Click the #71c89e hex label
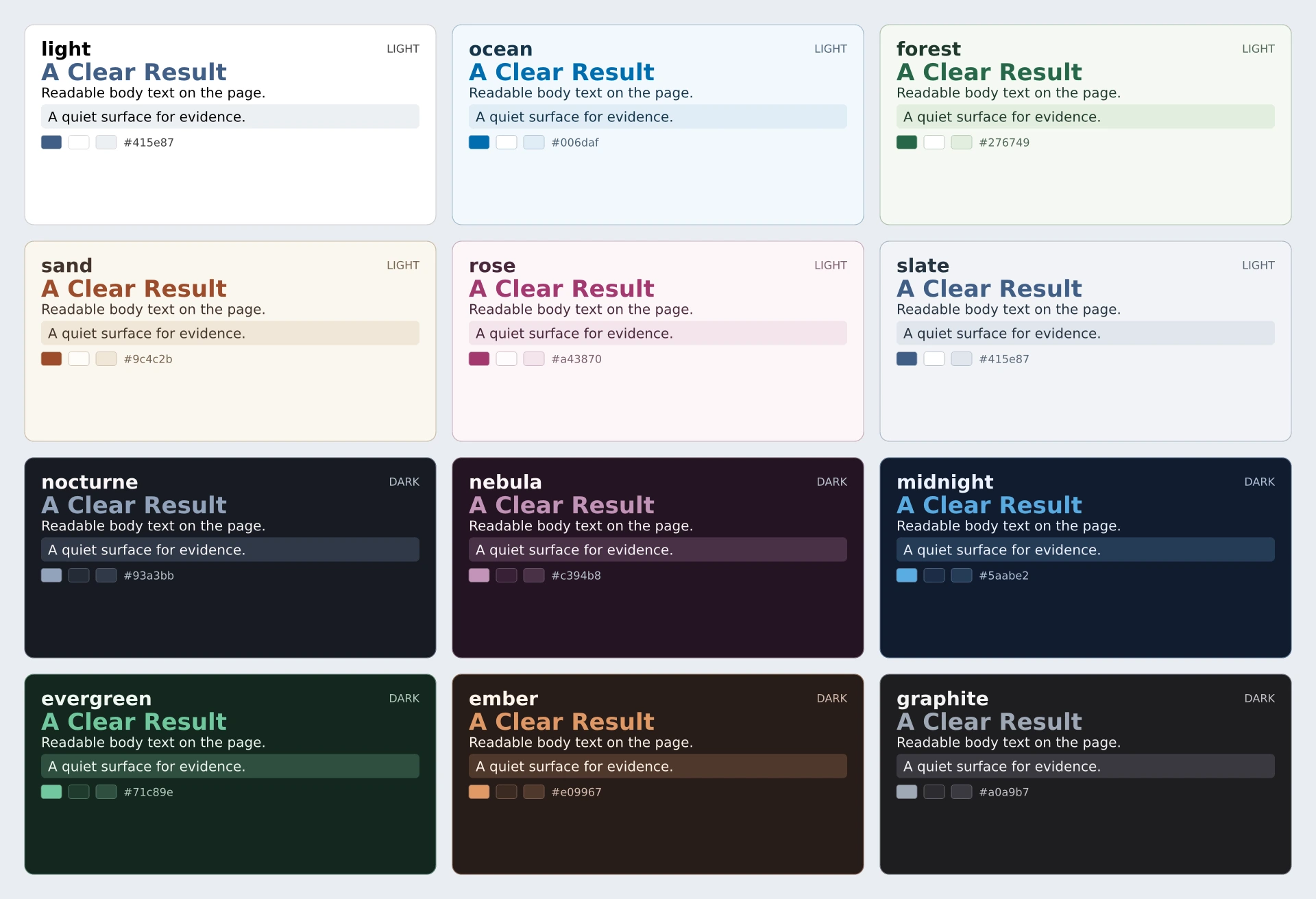 point(148,792)
